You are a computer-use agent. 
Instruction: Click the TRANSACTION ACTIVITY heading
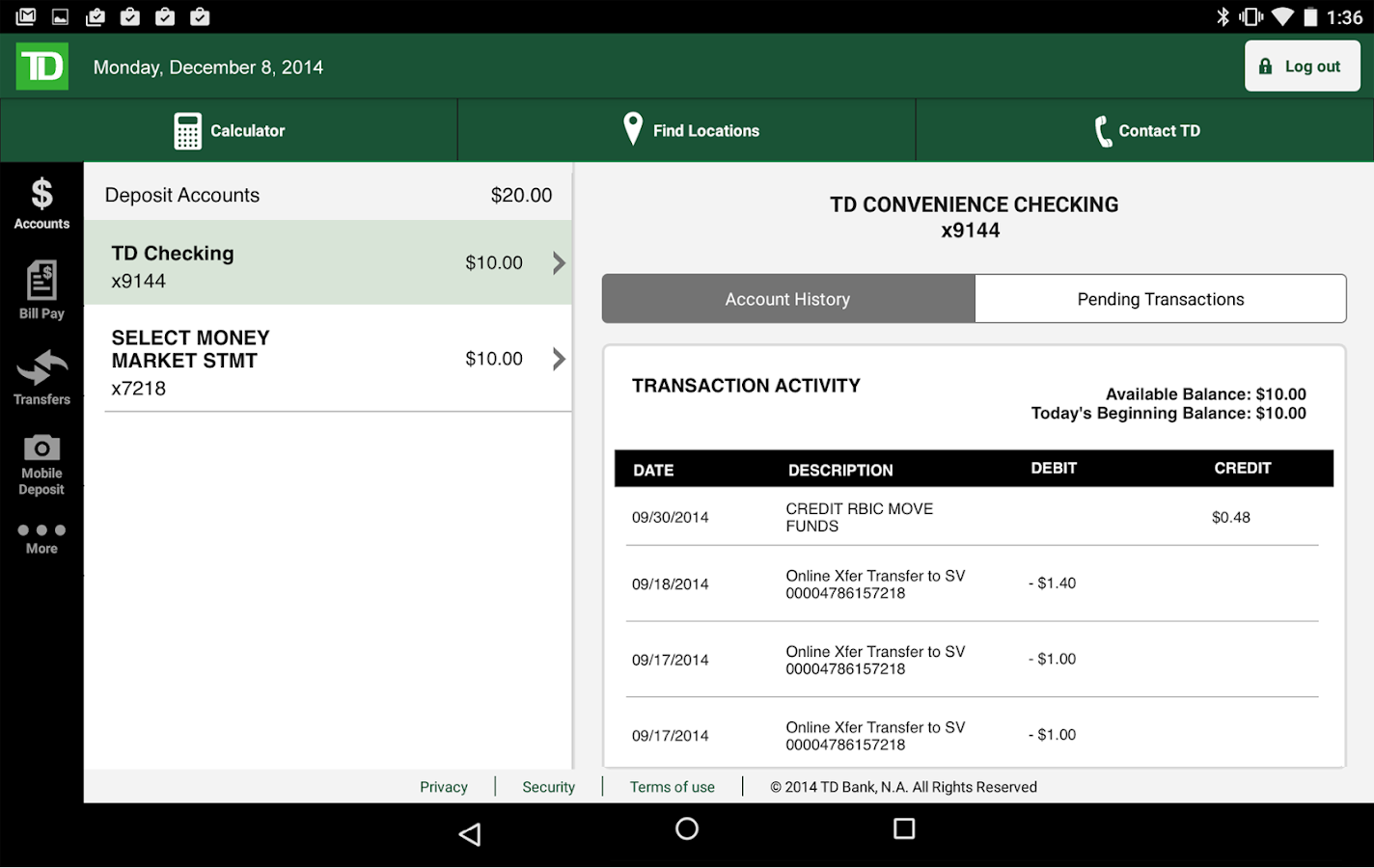tap(746, 386)
